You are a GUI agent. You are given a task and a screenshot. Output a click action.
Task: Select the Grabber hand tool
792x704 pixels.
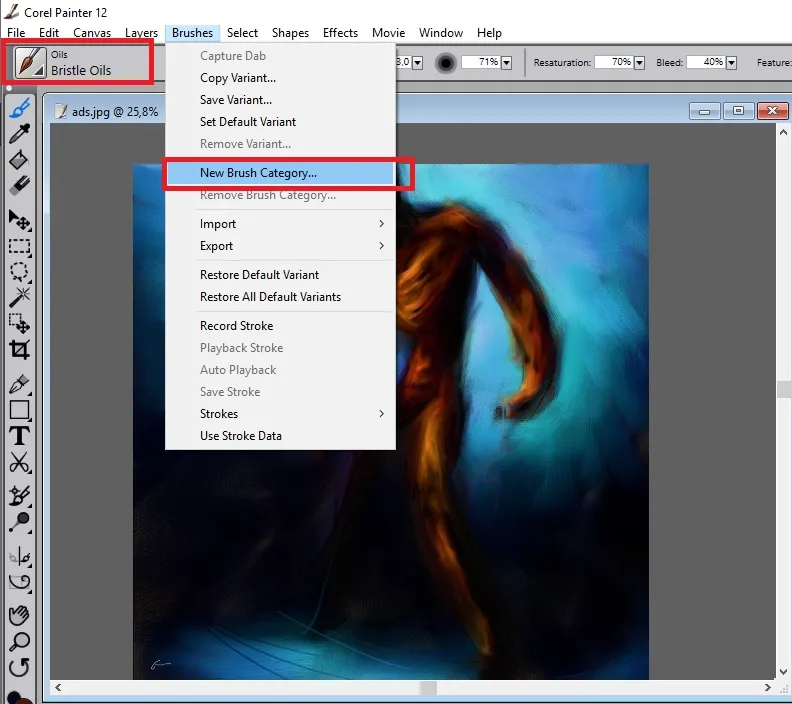tap(20, 616)
